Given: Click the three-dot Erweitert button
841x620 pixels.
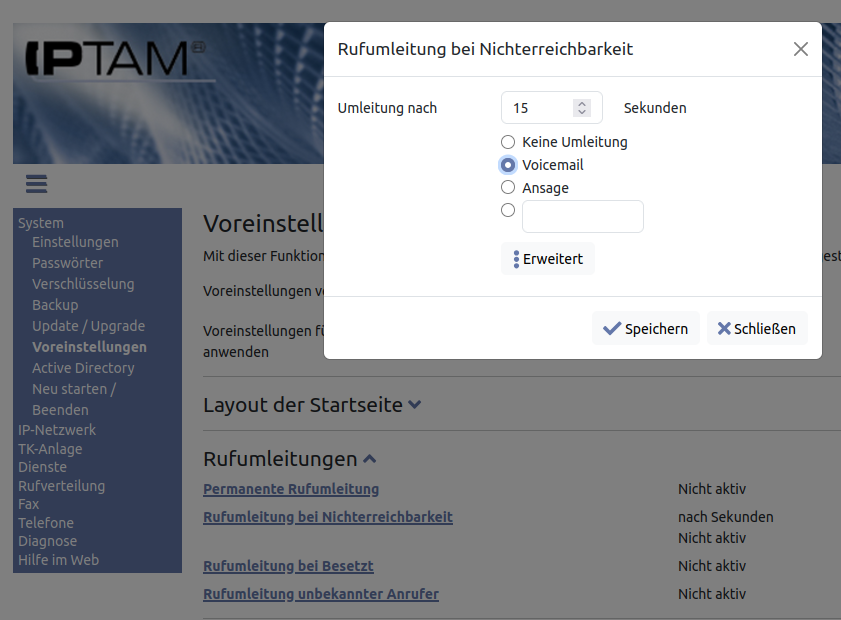Looking at the screenshot, I should point(547,259).
